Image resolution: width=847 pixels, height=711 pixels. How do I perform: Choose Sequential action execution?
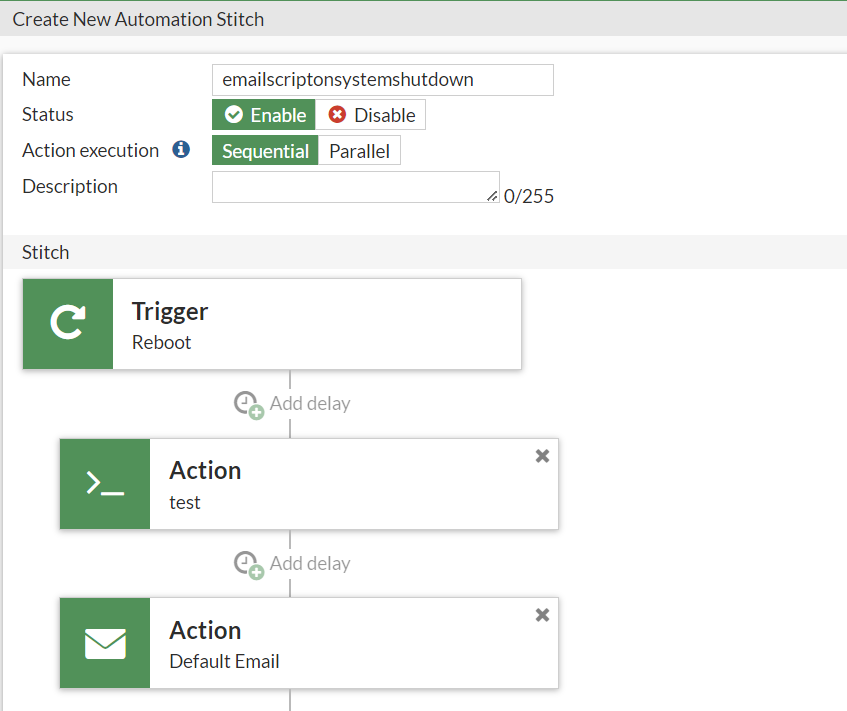point(265,151)
